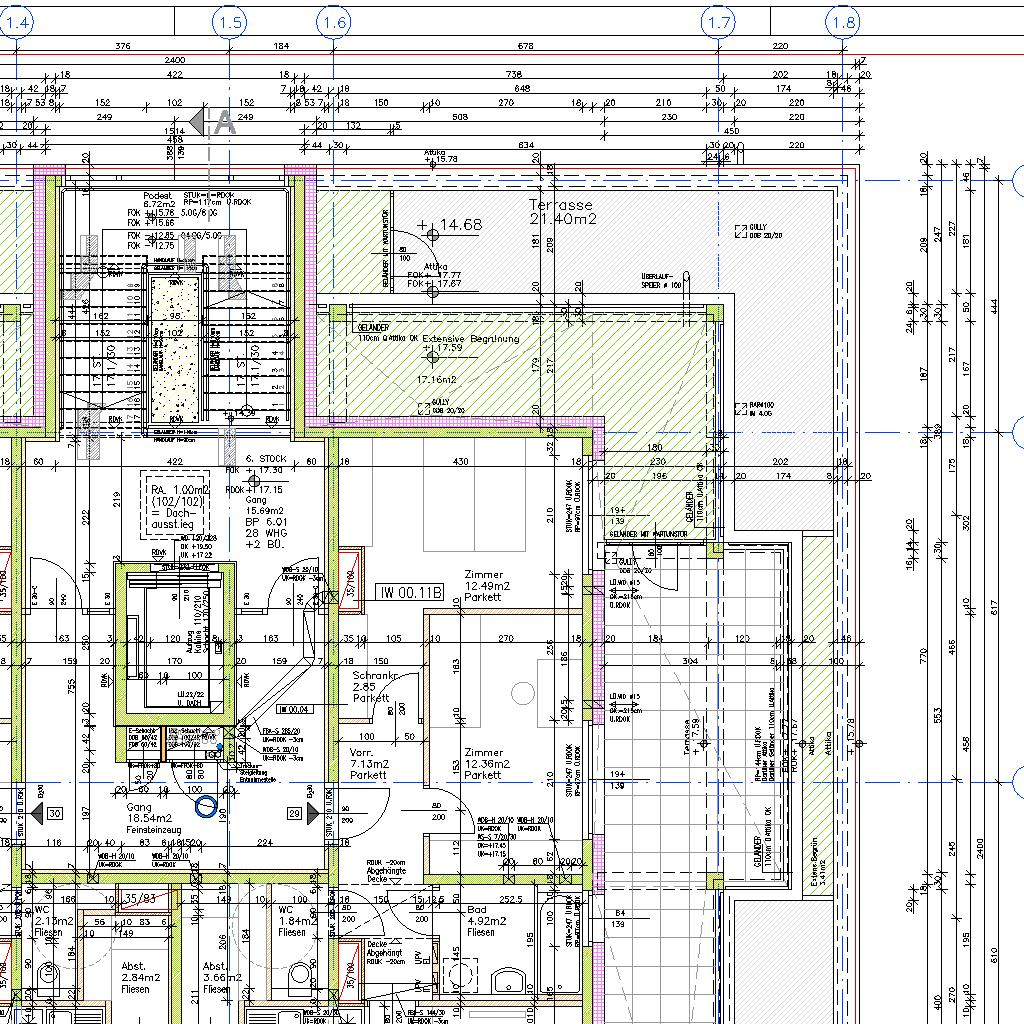
Task: Click the grid axis bubble 1.7
Action: point(719,21)
